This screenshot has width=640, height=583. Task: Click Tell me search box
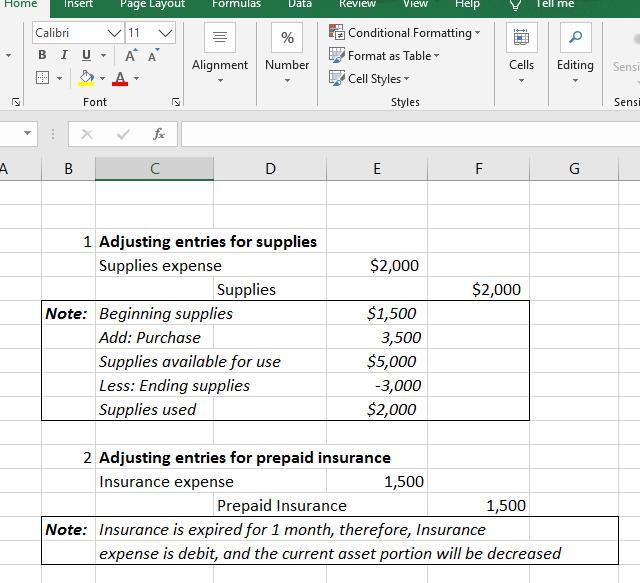pyautogui.click(x=555, y=4)
